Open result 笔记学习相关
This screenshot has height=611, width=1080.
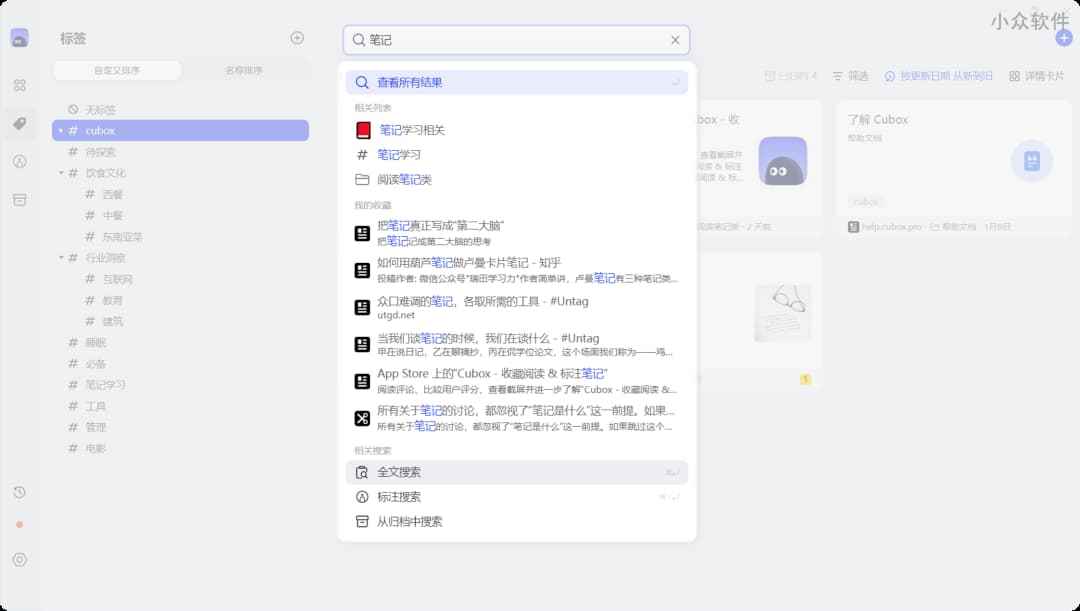[x=517, y=130]
